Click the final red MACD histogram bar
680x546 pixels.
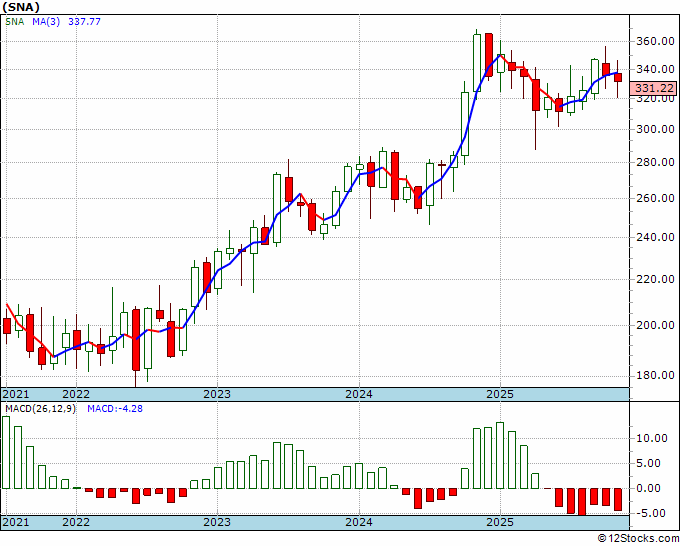tap(618, 500)
